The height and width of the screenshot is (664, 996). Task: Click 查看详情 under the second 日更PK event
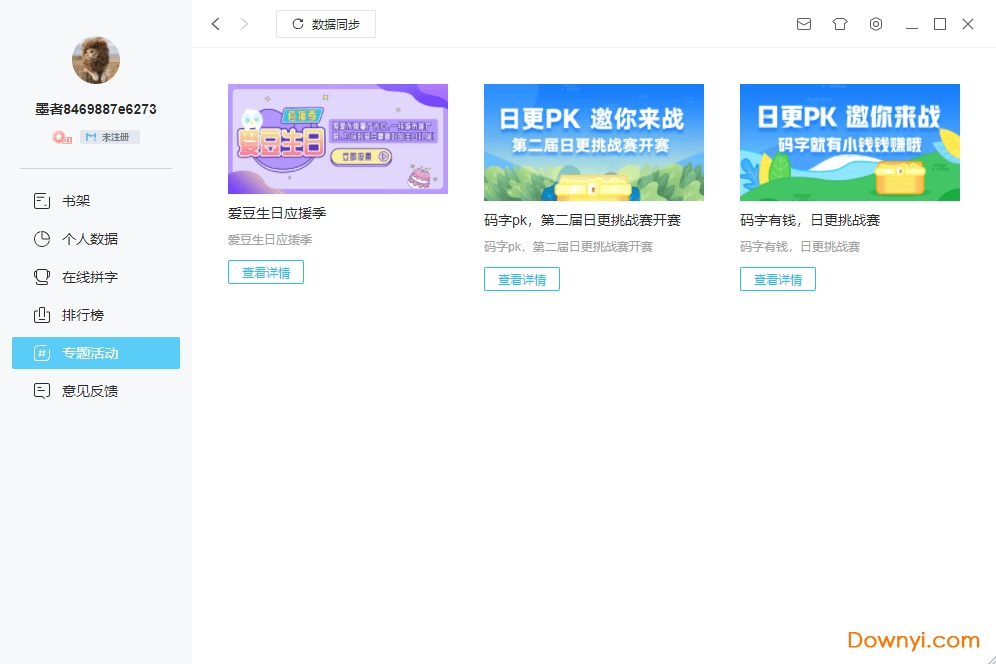coord(522,279)
